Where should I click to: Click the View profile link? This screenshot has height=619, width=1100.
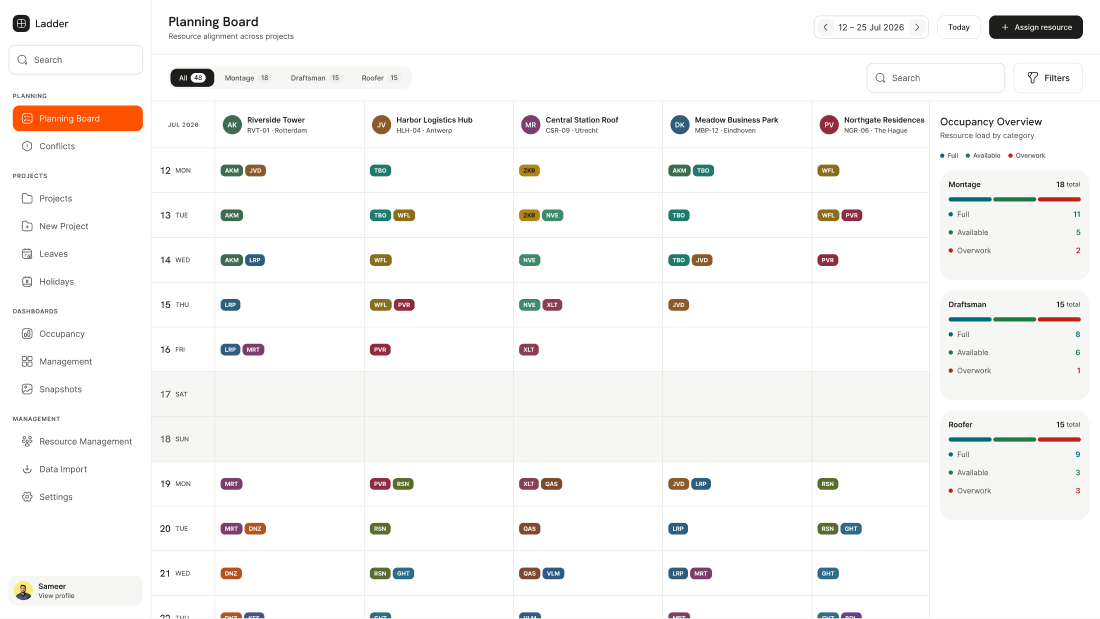click(x=56, y=596)
